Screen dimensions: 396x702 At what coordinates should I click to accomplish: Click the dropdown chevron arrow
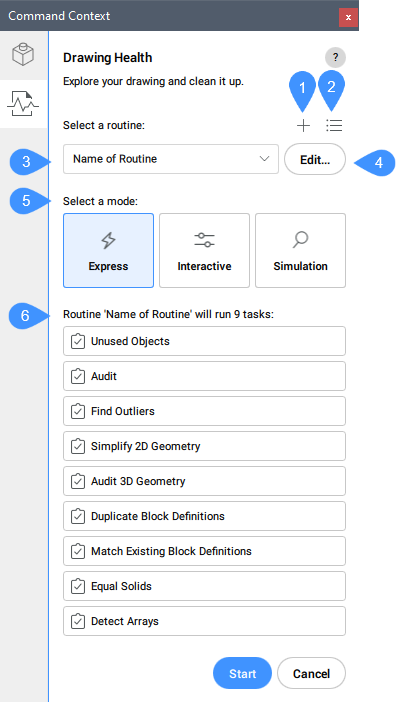coord(264,159)
